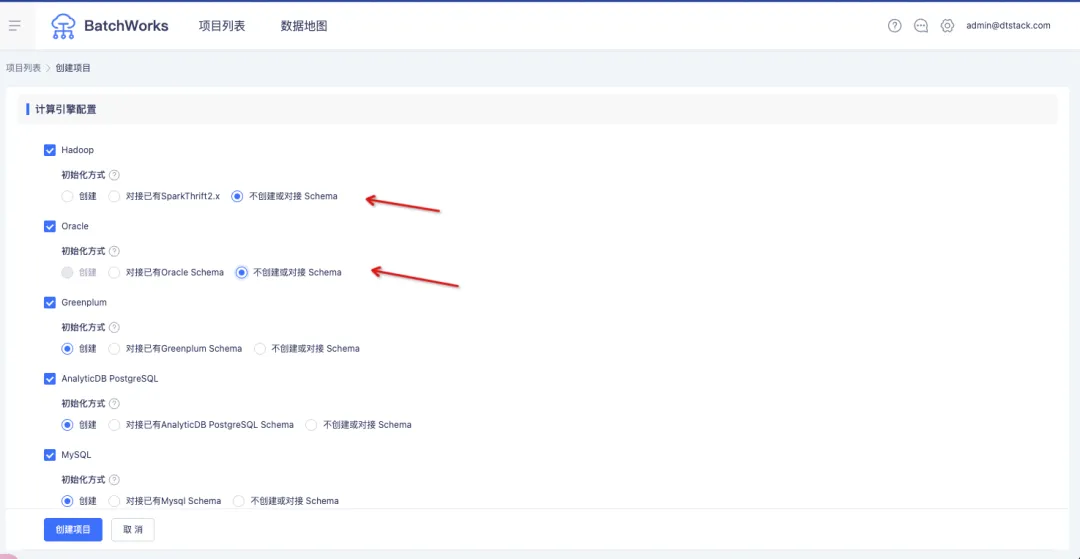Screen dimensions: 1080x559
Task: Select Greenplum 不创建或对接 Schema radio
Action: coord(260,348)
